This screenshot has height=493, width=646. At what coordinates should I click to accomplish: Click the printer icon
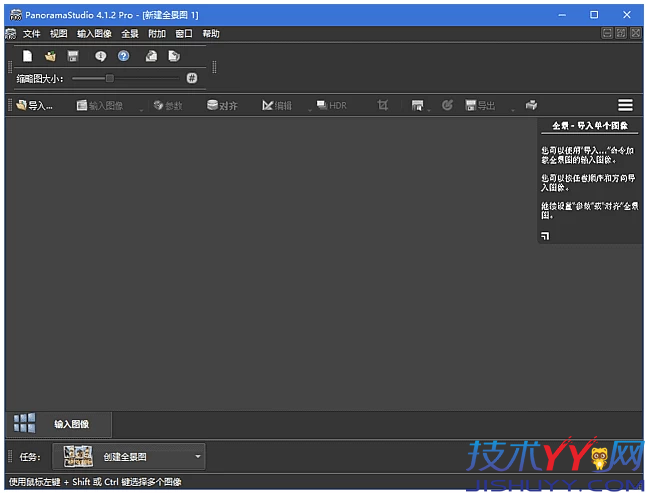[531, 105]
